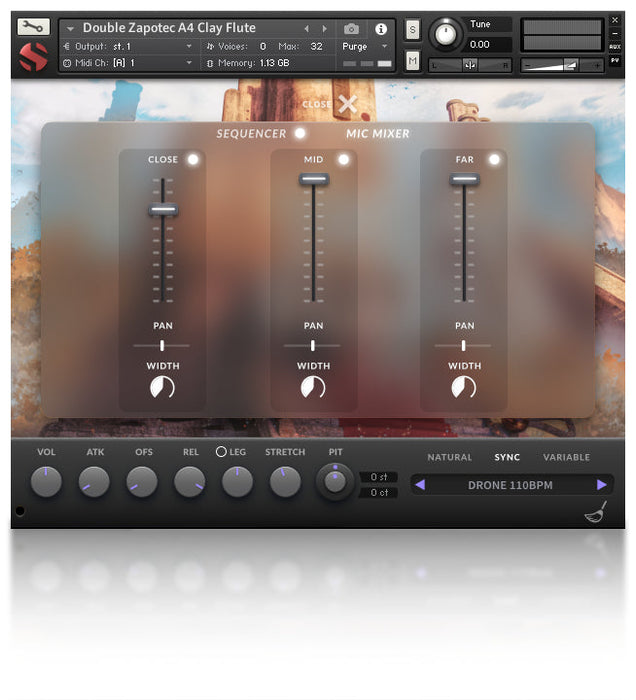Click the spoon icon at bottom right
This screenshot has width=636, height=700.
coord(596,514)
